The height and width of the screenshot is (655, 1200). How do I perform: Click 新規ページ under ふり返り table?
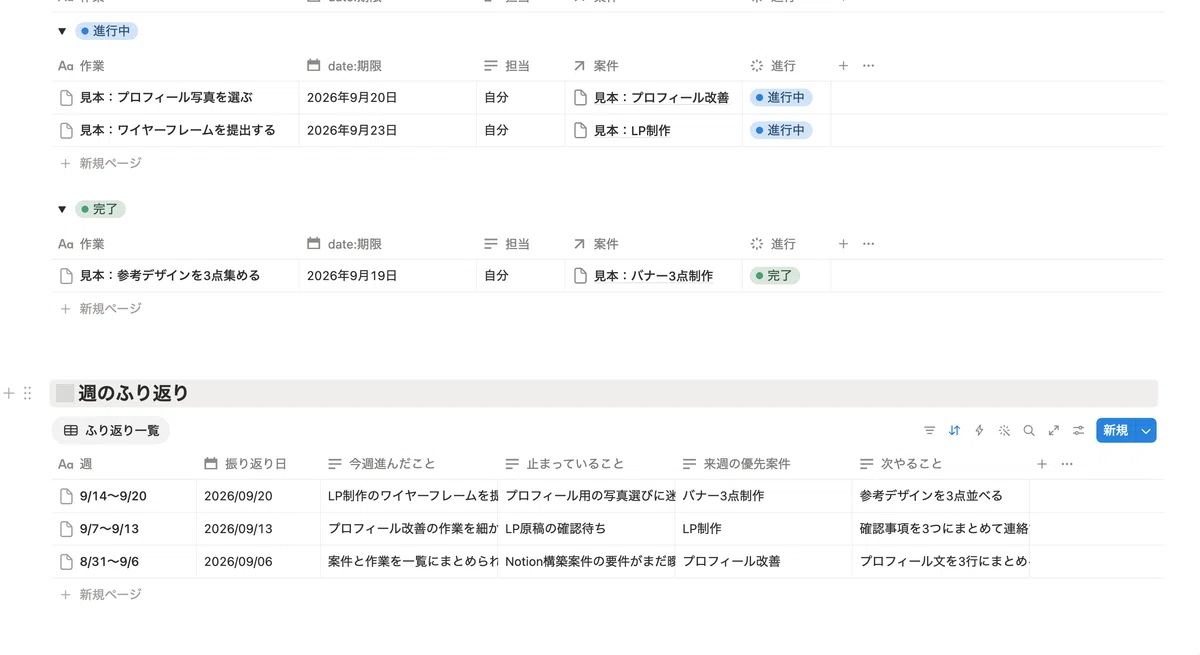pyautogui.click(x=101, y=595)
